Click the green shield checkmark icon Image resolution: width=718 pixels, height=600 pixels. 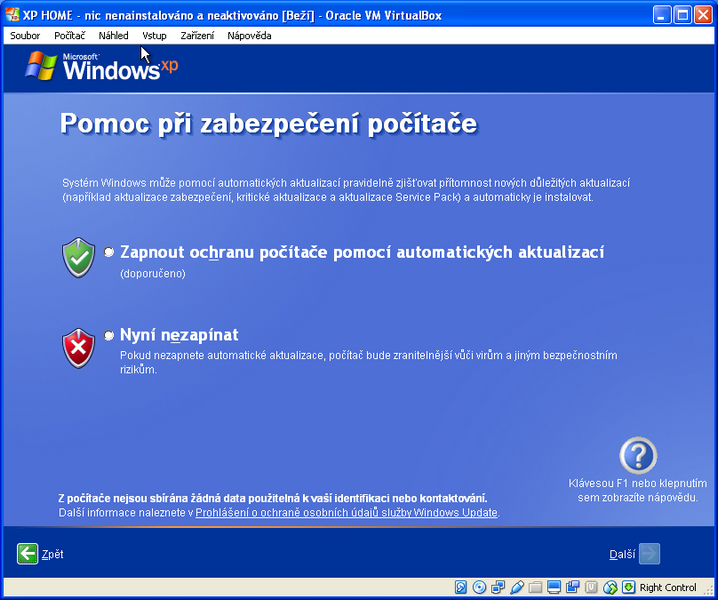point(79,257)
